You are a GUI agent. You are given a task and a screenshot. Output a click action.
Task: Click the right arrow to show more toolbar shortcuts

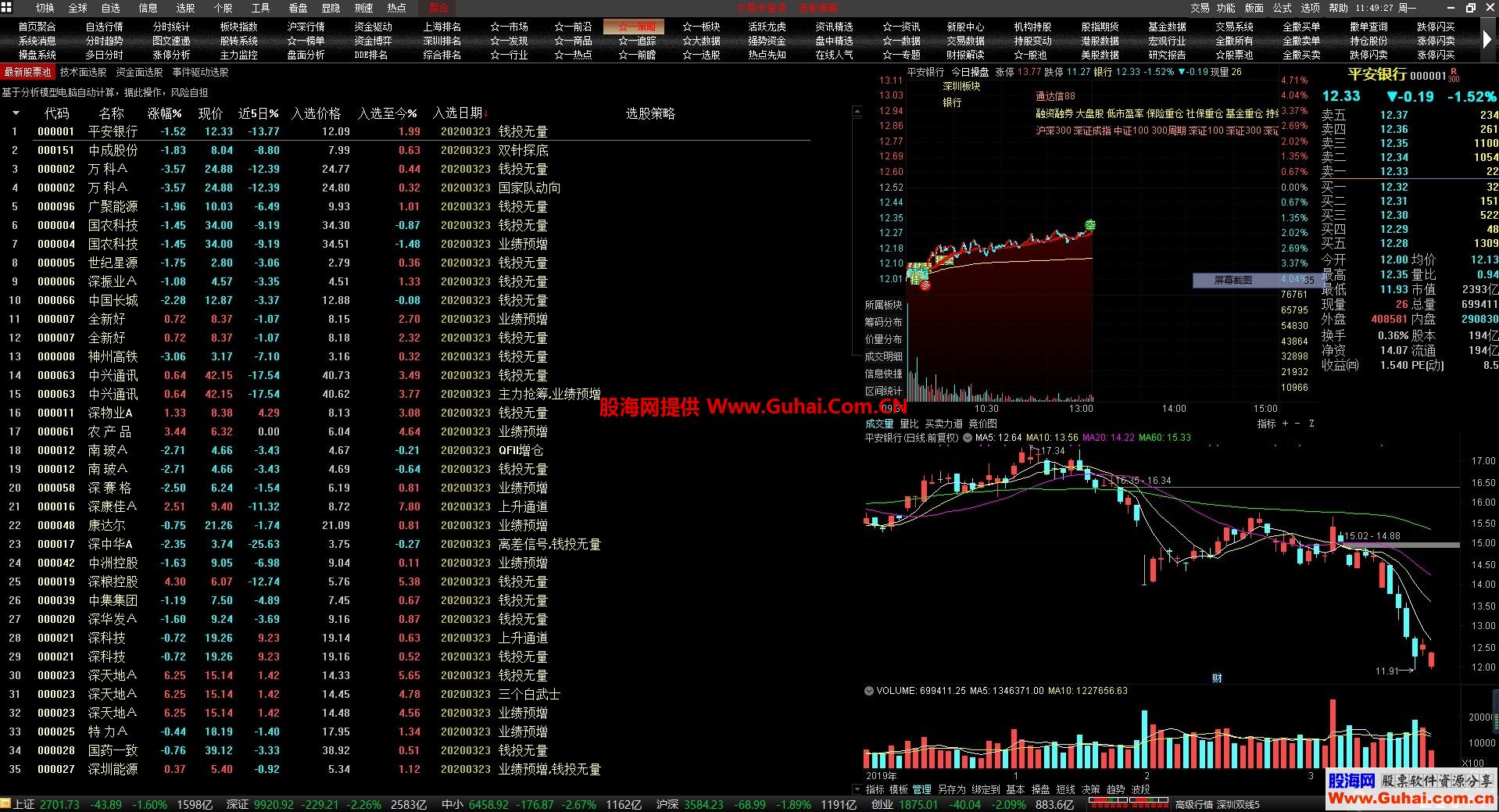click(1487, 38)
